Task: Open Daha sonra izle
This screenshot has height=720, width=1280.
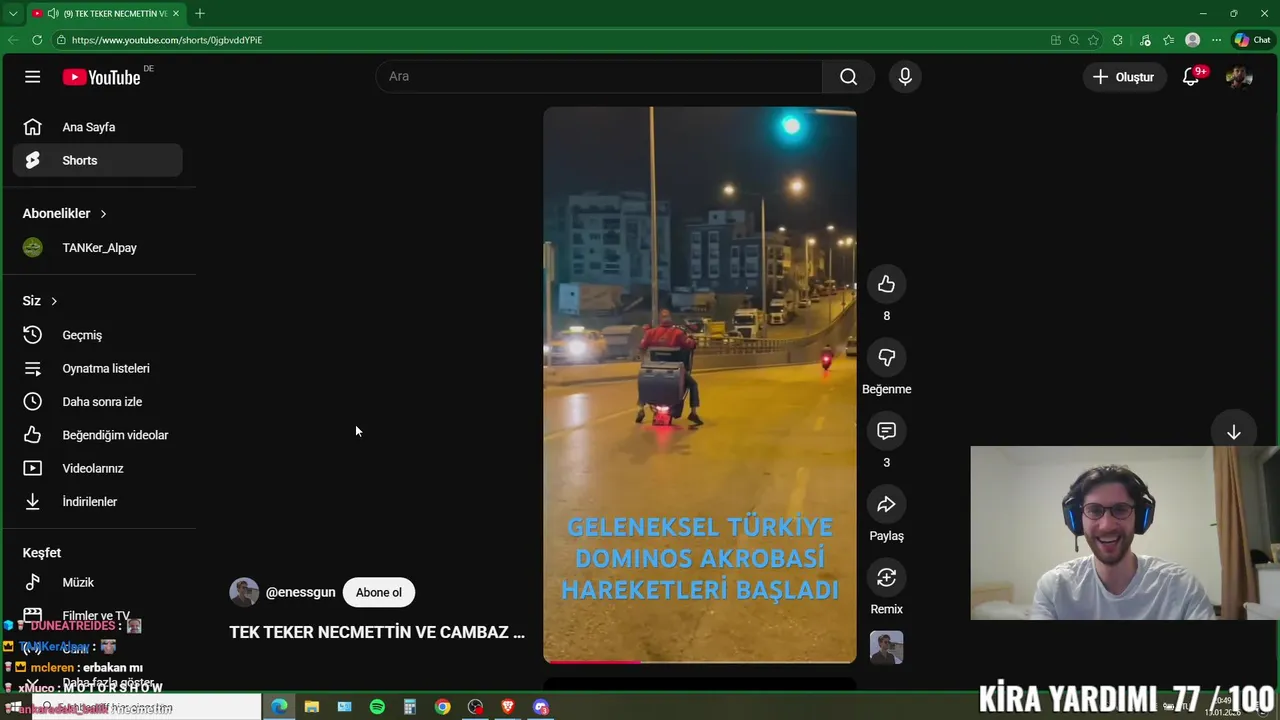Action: point(97,402)
